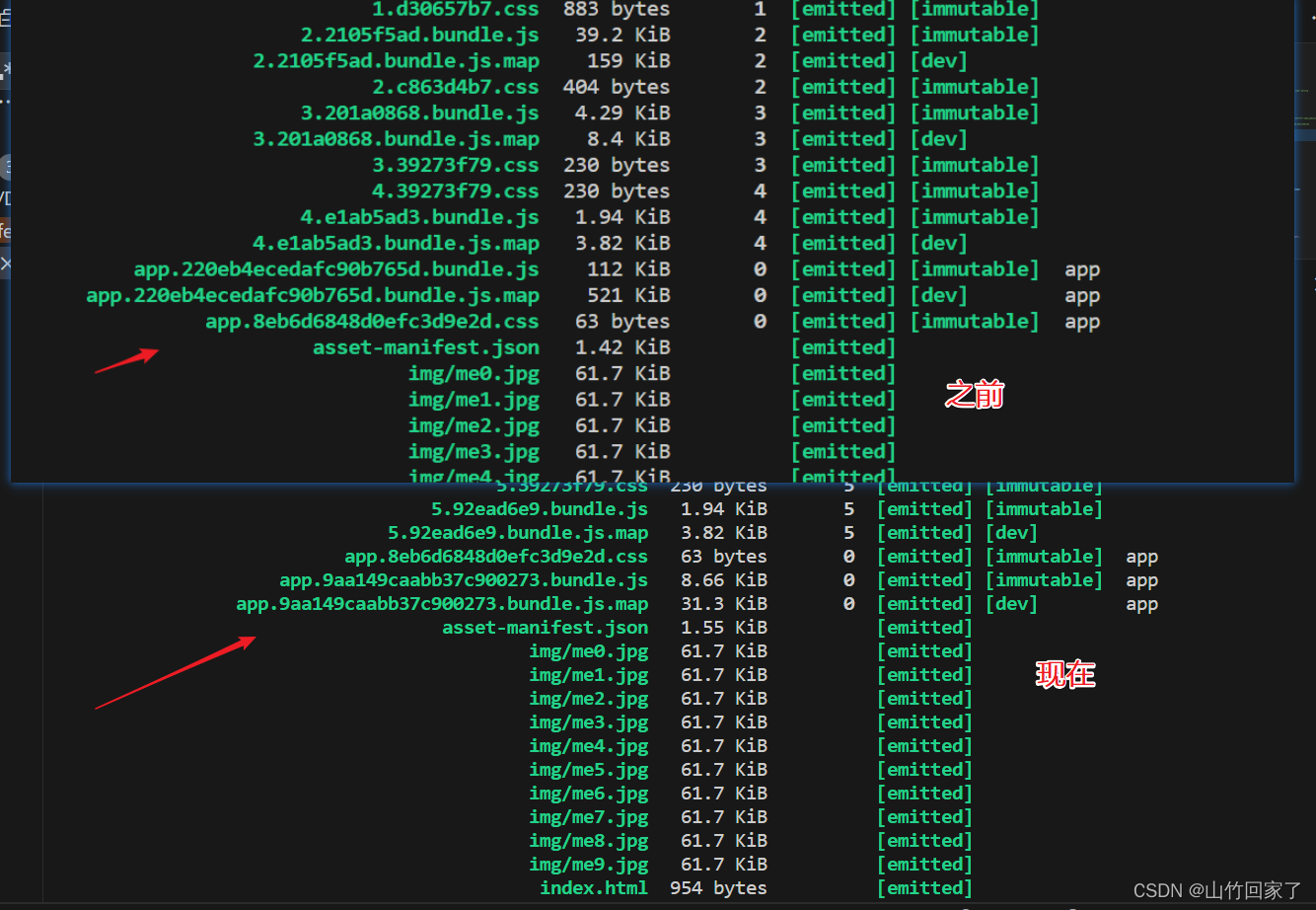Screen dimensions: 1316x910
Task: Select the 2.2105f5ad.bundle.js.map entry
Action: click(x=397, y=61)
